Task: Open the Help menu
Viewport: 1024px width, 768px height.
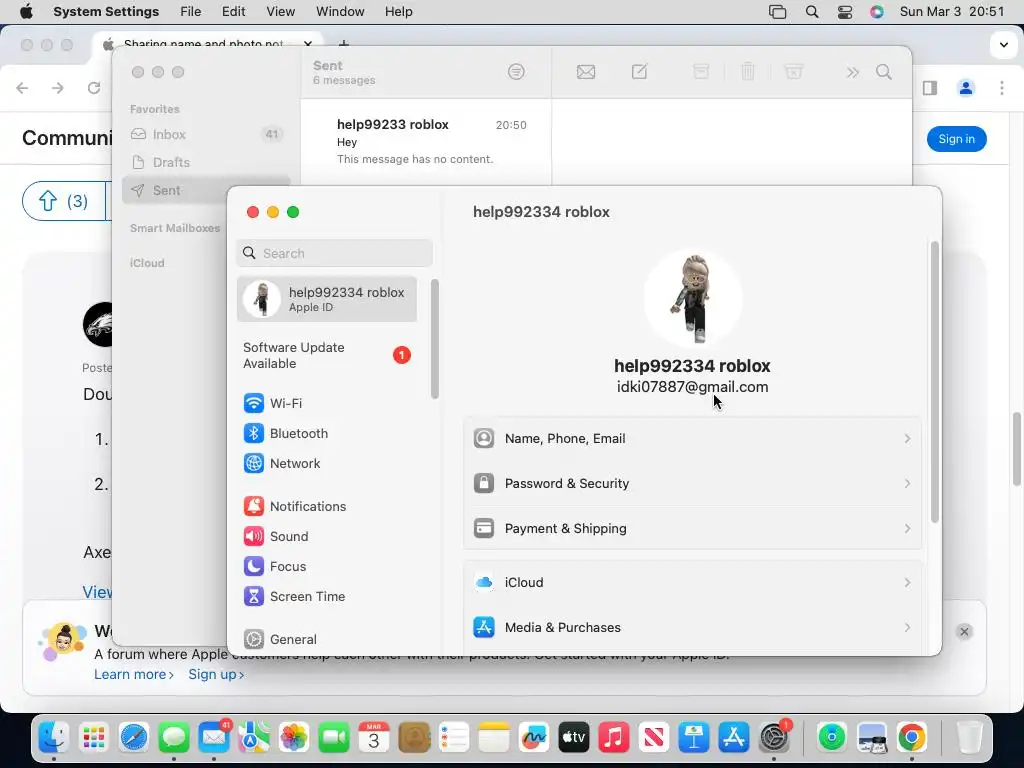Action: tap(398, 11)
